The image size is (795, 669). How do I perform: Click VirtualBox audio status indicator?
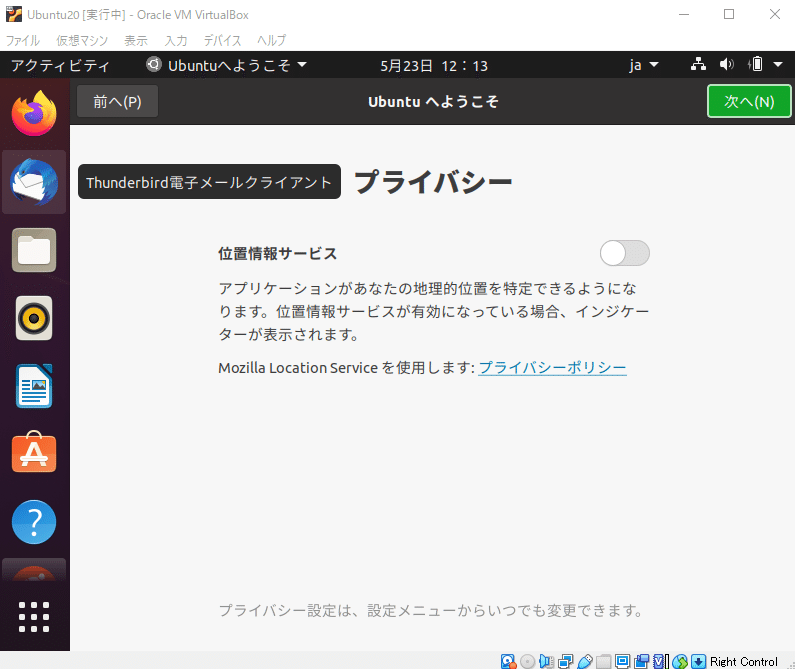pos(546,661)
